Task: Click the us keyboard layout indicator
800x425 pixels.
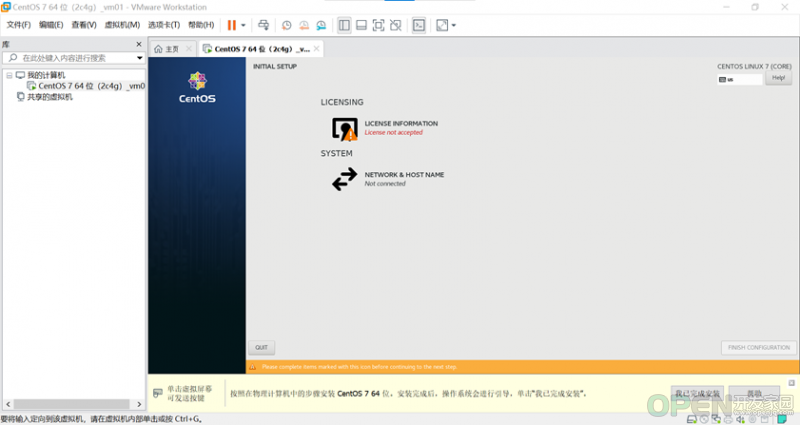Action: tap(739, 80)
